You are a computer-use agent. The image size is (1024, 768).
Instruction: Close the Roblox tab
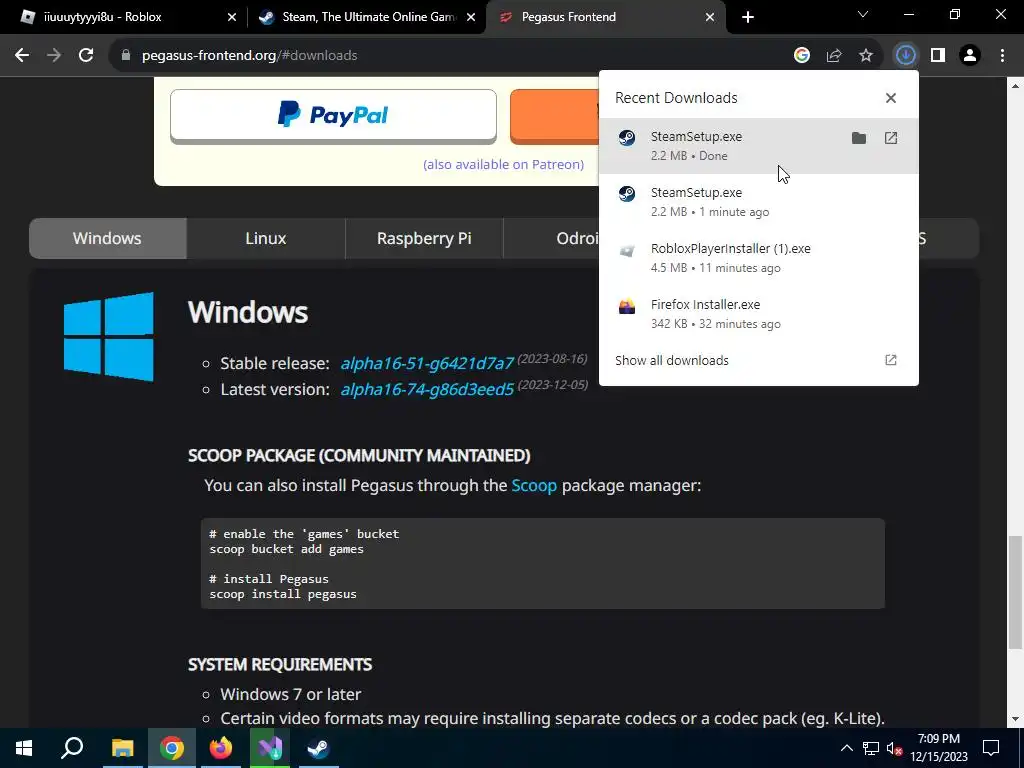point(232,17)
